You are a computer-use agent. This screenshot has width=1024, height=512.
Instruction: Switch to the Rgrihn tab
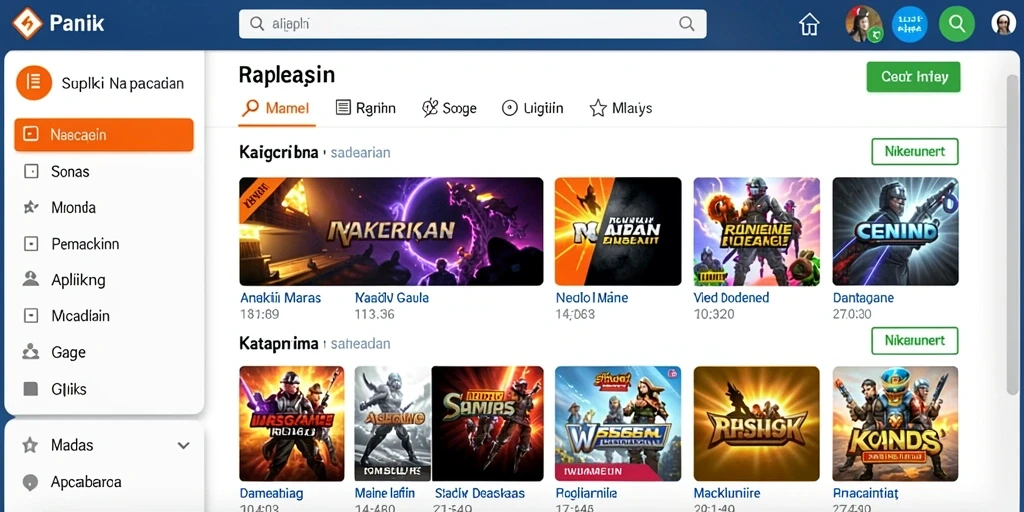[365, 108]
